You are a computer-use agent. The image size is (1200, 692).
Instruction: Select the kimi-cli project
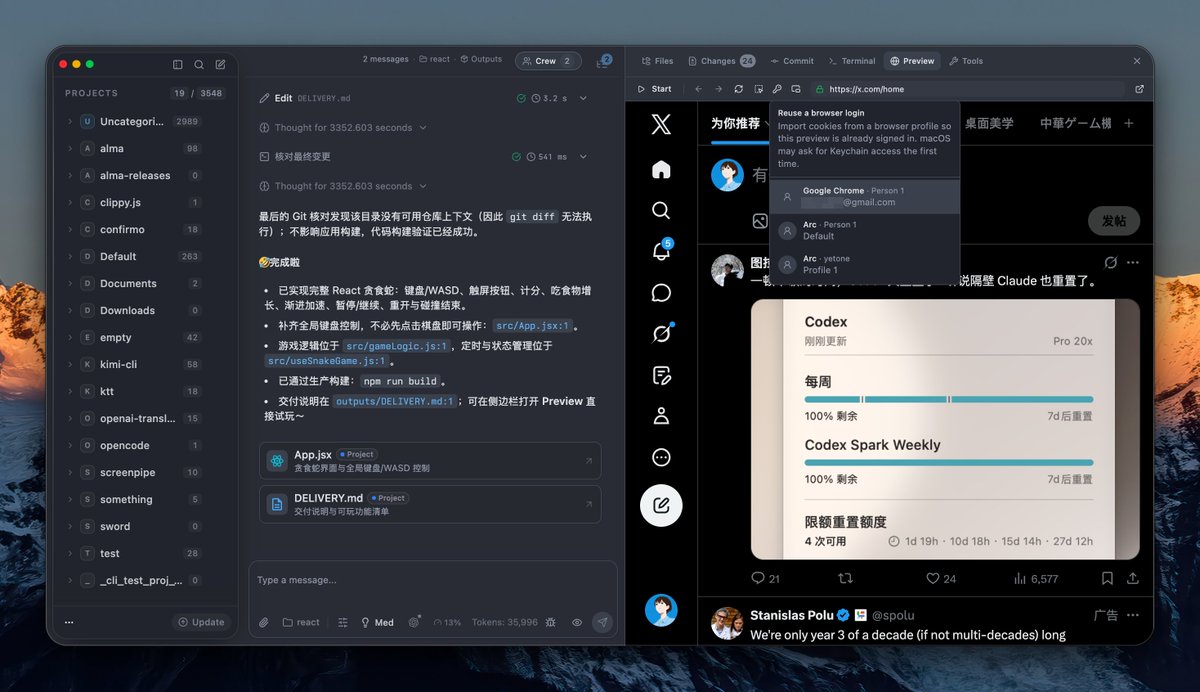135,364
